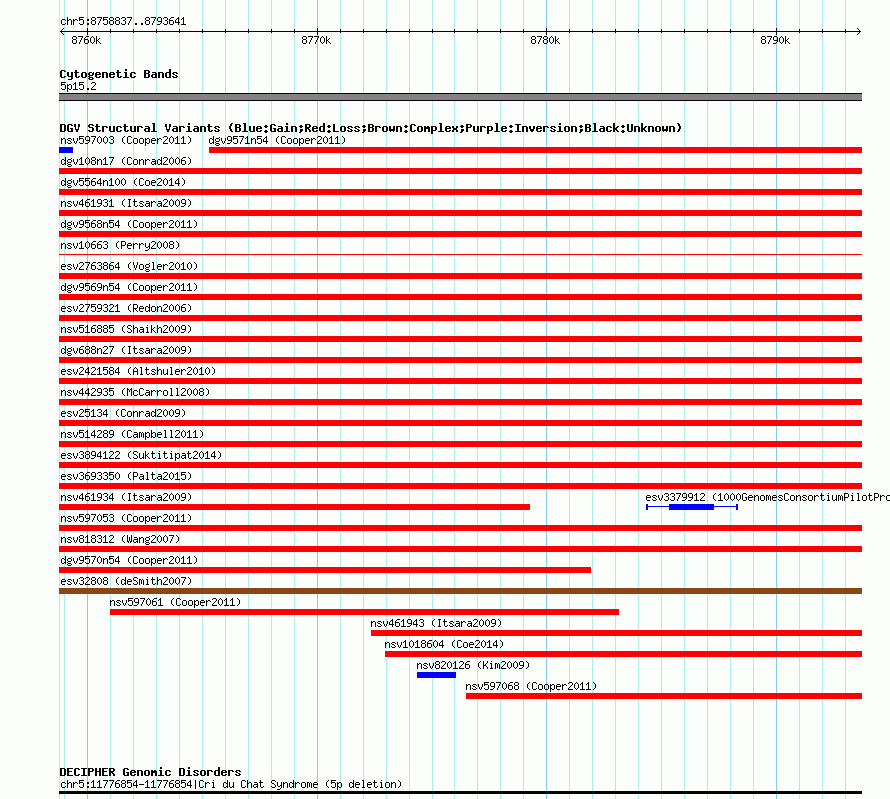
Task: Click the 8760k ruler tick label
Action: click(x=86, y=40)
